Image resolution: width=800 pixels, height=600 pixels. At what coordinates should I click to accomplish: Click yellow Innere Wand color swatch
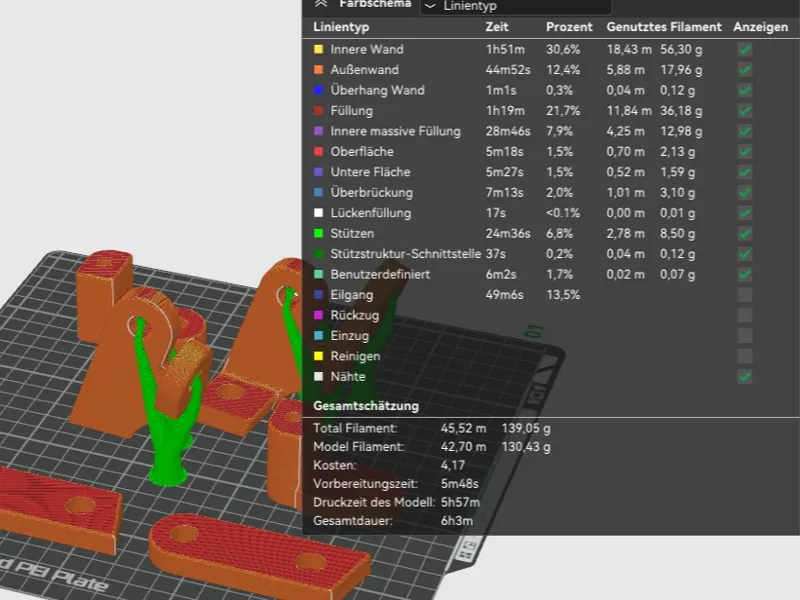[318, 49]
